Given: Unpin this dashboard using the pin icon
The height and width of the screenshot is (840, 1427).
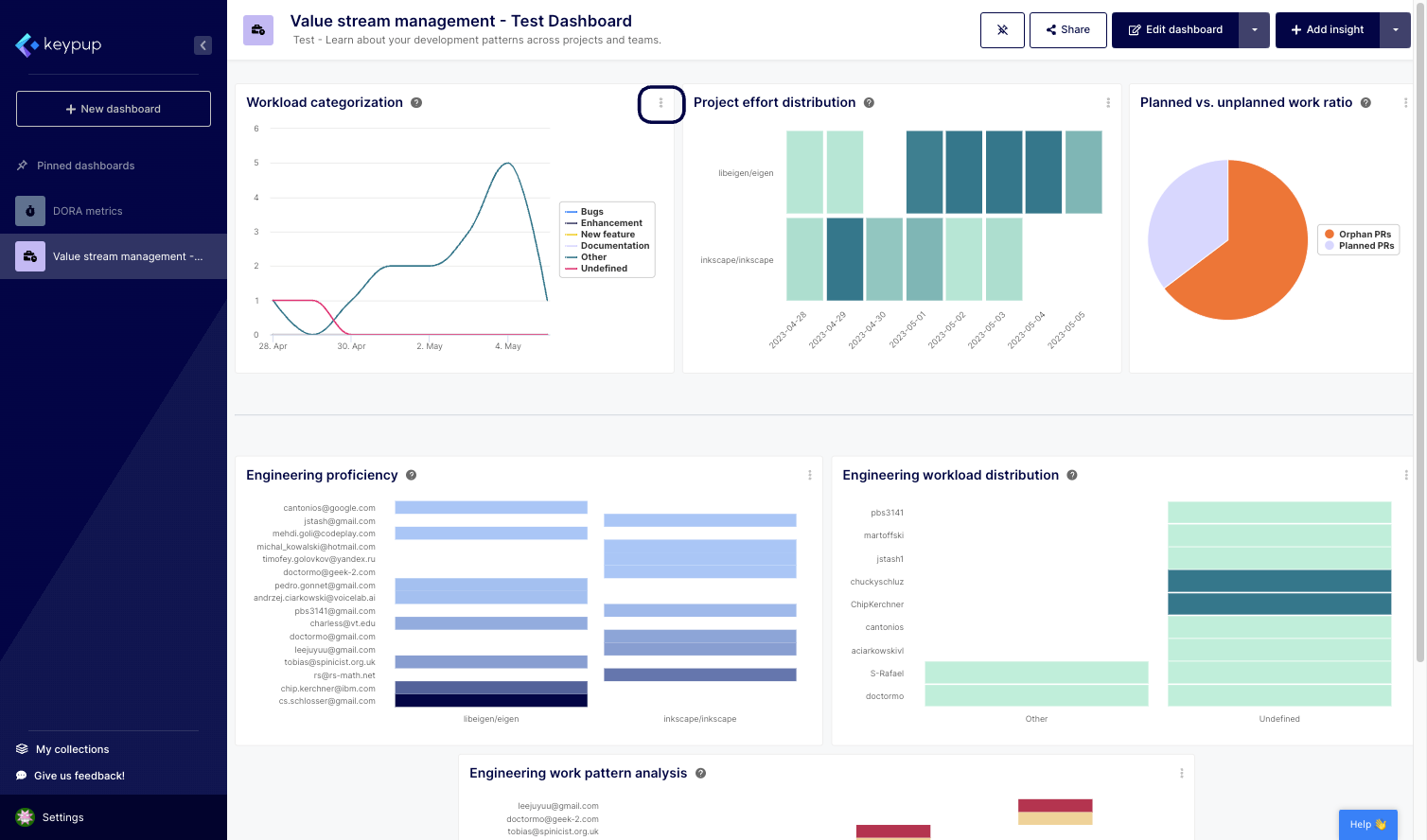Looking at the screenshot, I should coord(1002,30).
